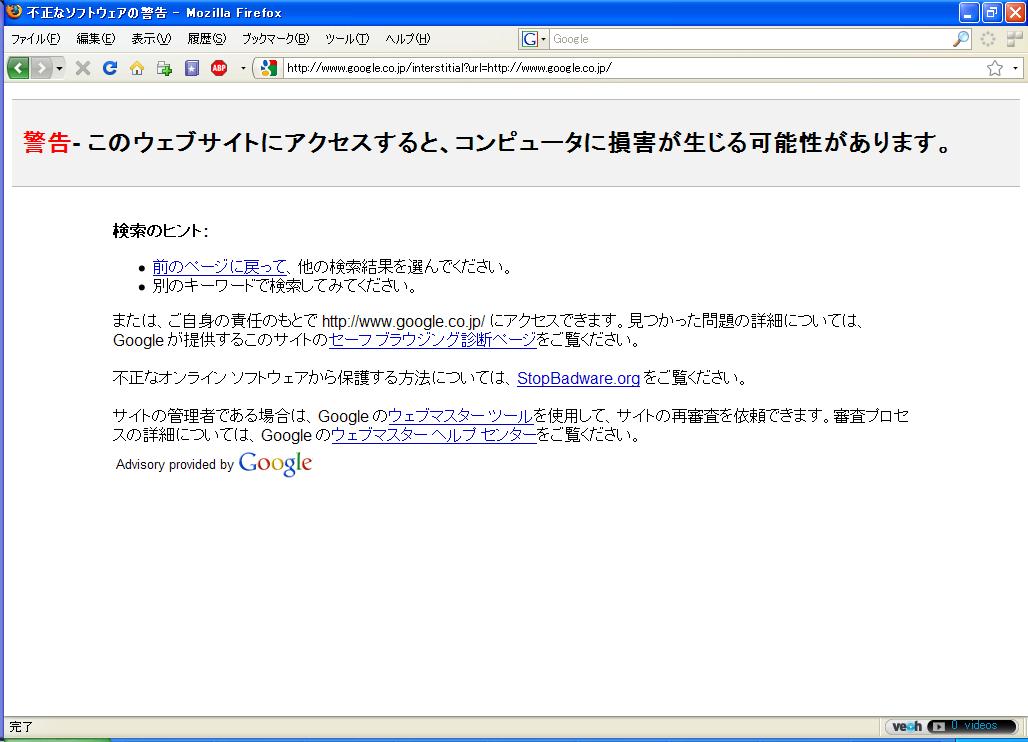The width and height of the screenshot is (1028, 742).
Task: Click the Google site favicon in address bar
Action: pos(269,68)
